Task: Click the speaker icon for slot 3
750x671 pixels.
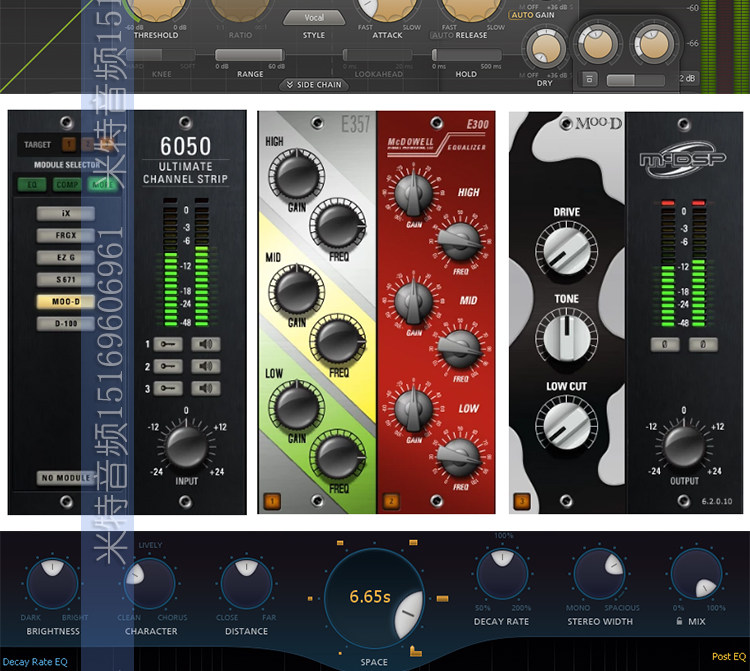Action: [x=206, y=388]
